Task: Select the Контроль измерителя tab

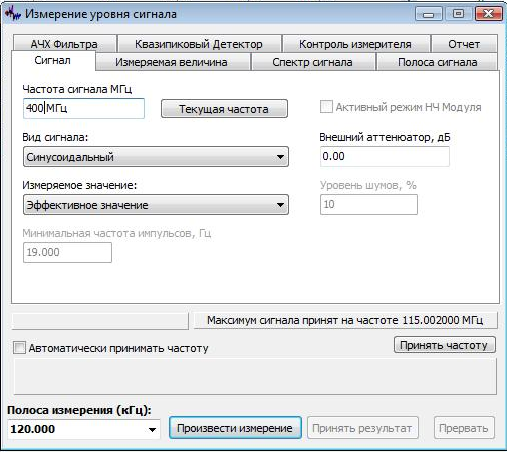Action: click(355, 44)
